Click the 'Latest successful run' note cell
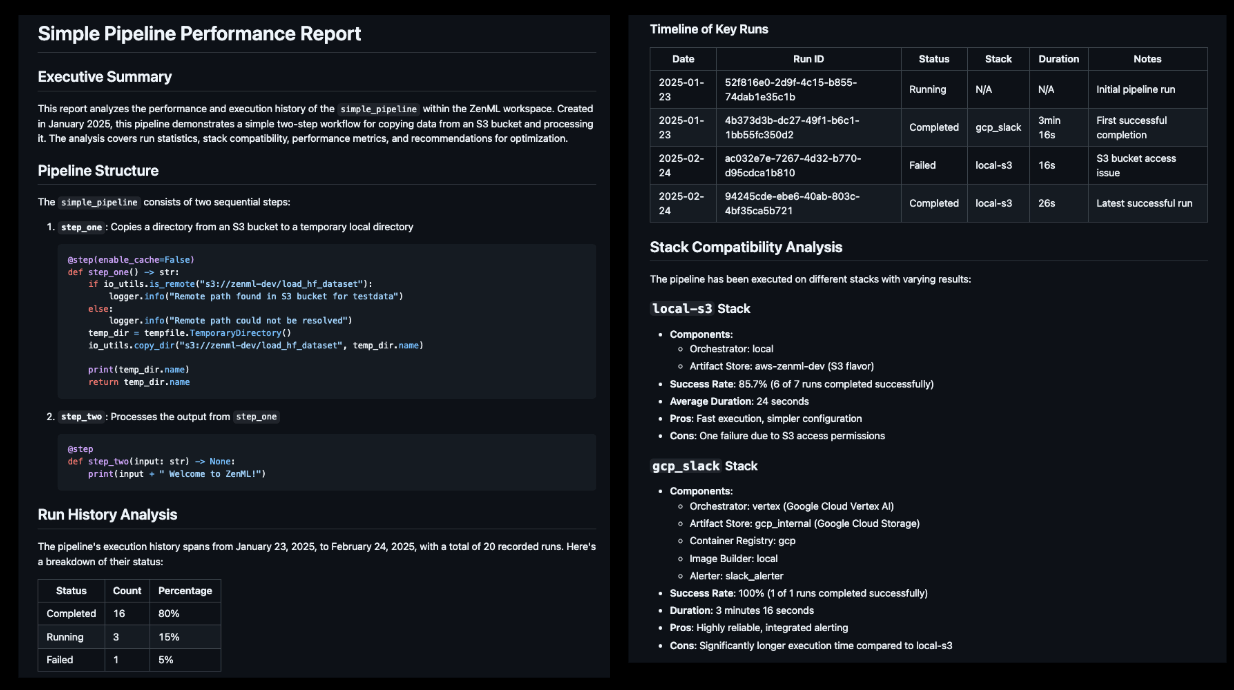Image resolution: width=1234 pixels, height=690 pixels. point(1144,203)
